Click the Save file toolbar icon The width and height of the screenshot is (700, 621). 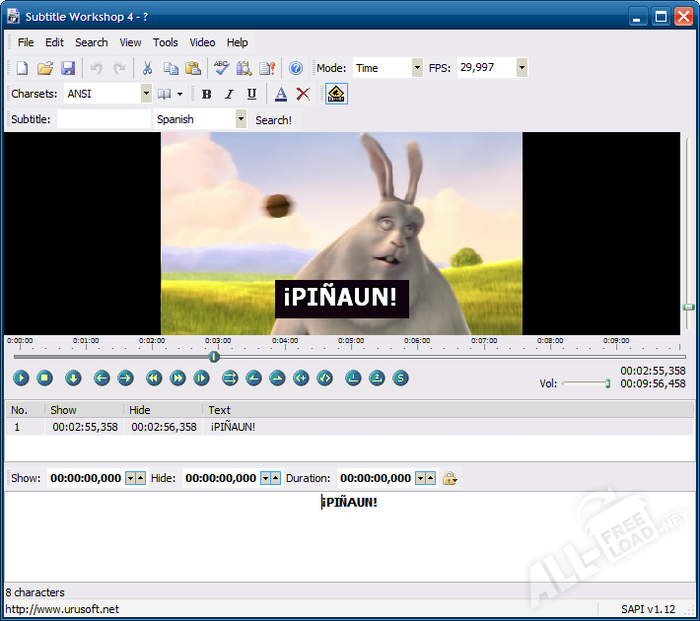pyautogui.click(x=68, y=68)
